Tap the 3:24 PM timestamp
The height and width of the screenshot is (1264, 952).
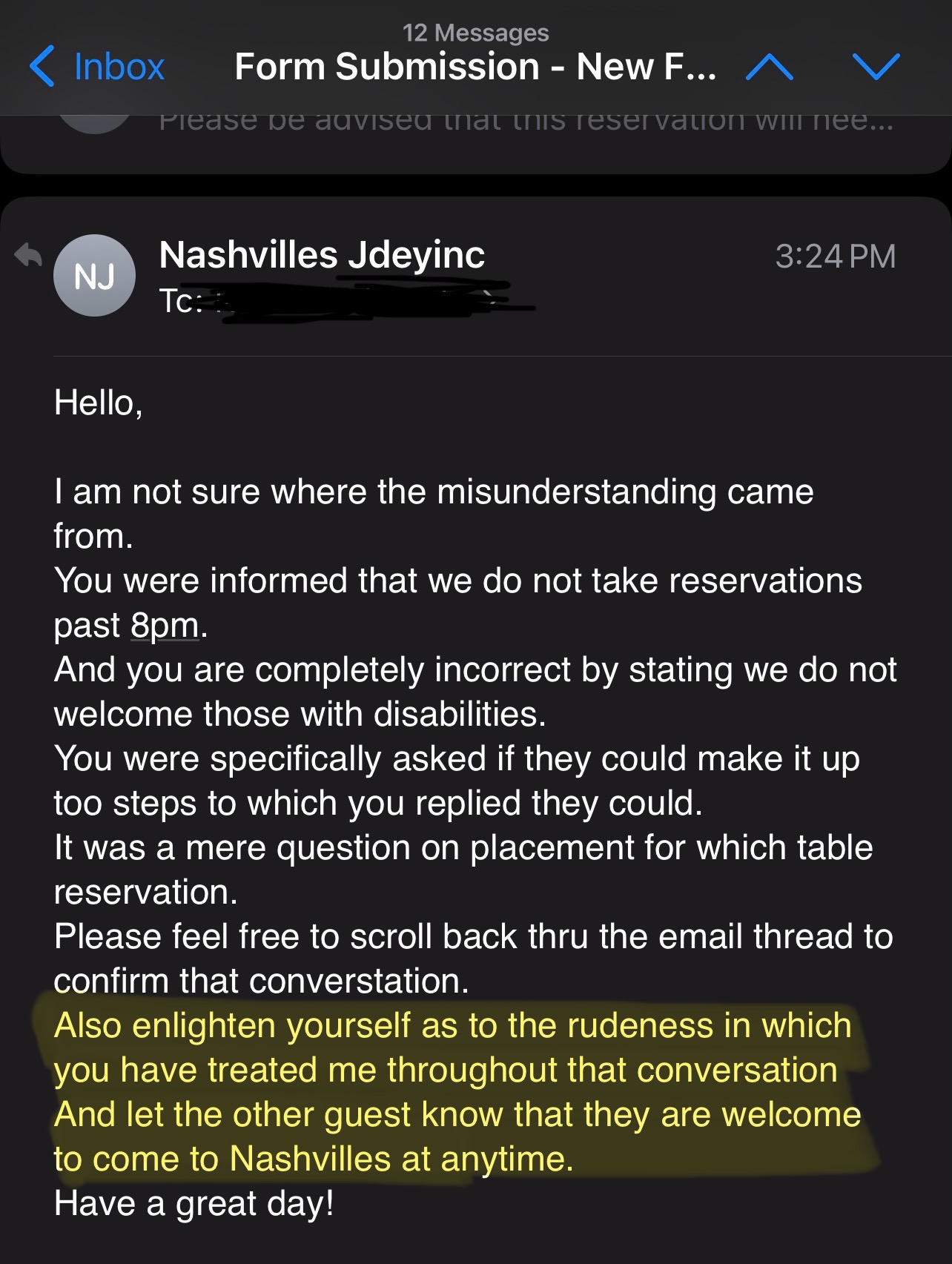835,257
